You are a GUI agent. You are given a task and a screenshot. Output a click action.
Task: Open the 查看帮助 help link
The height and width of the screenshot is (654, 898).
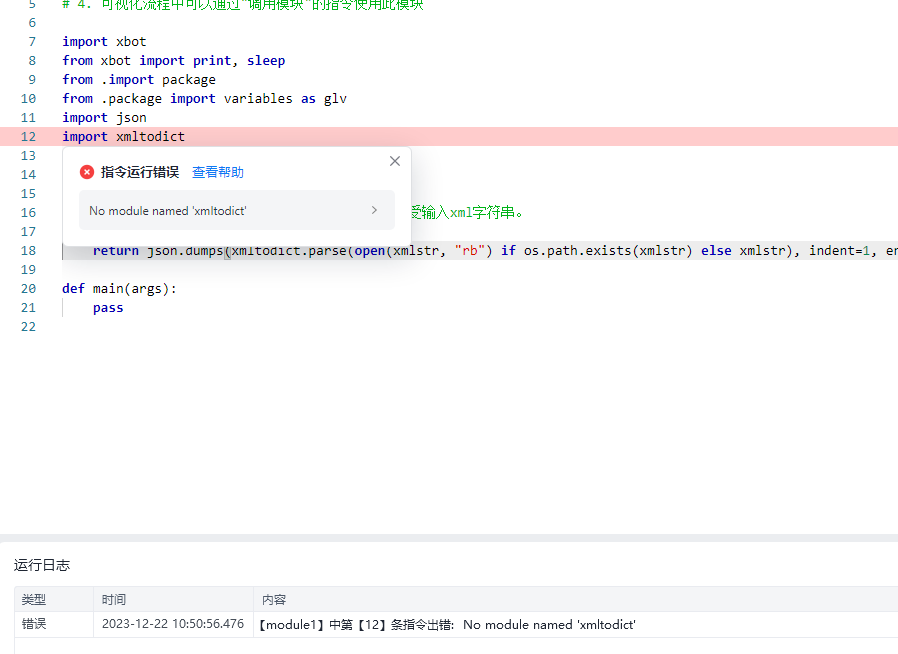click(217, 172)
